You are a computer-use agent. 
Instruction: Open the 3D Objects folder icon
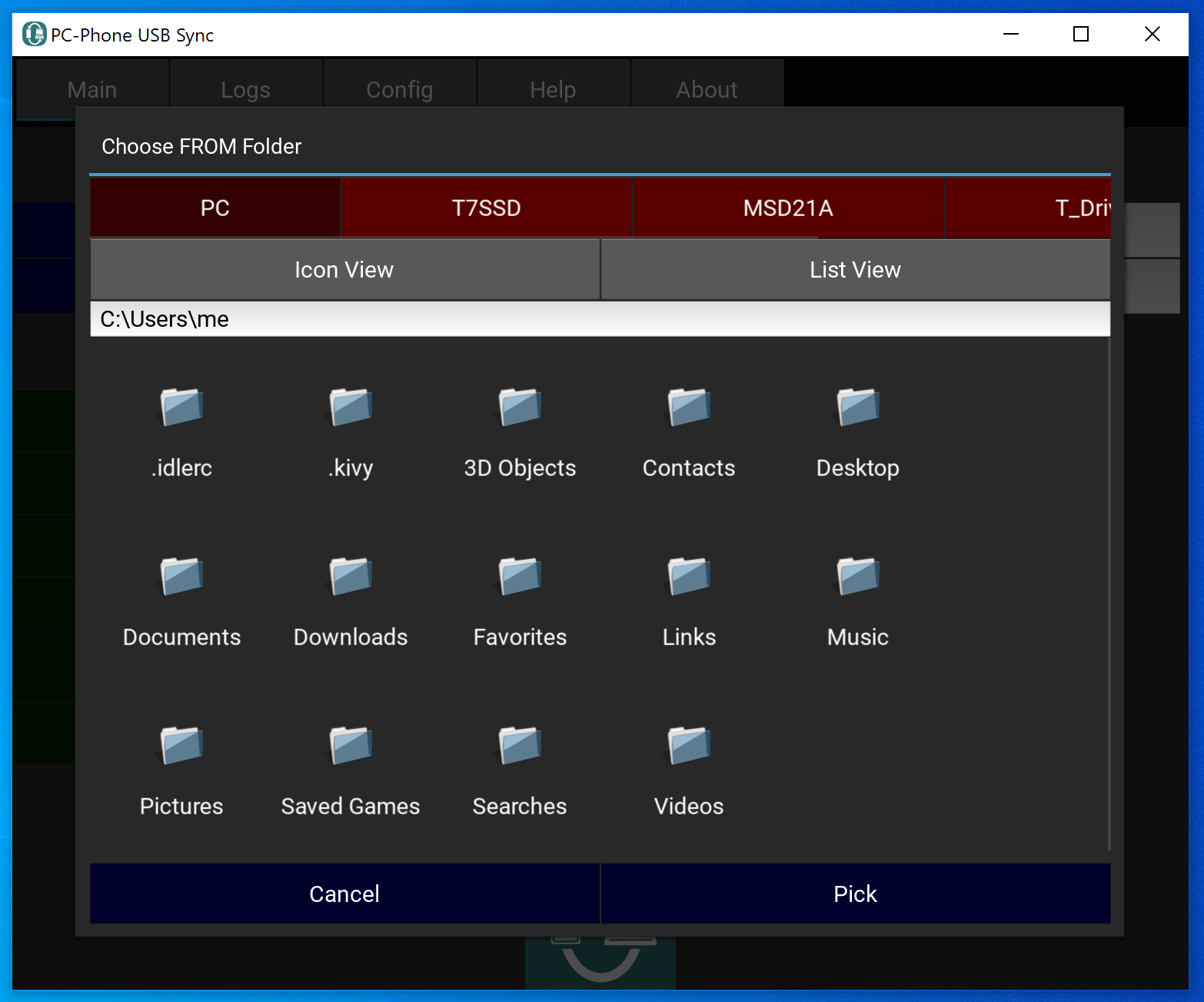pyautogui.click(x=520, y=408)
